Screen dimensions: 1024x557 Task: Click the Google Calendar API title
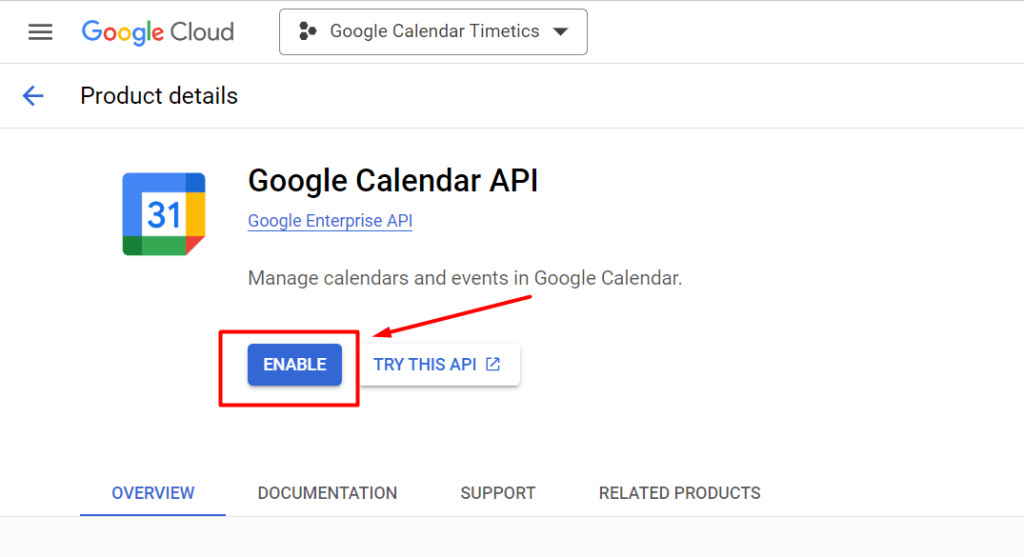tap(392, 181)
